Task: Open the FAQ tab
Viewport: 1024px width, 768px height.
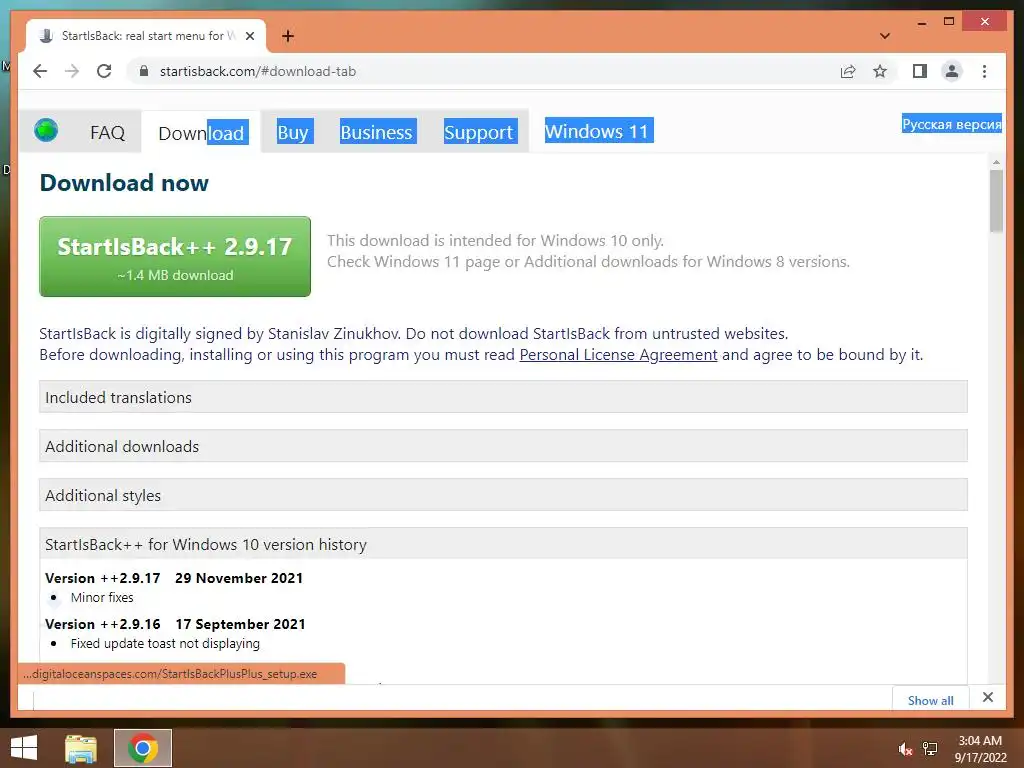Action: [107, 133]
